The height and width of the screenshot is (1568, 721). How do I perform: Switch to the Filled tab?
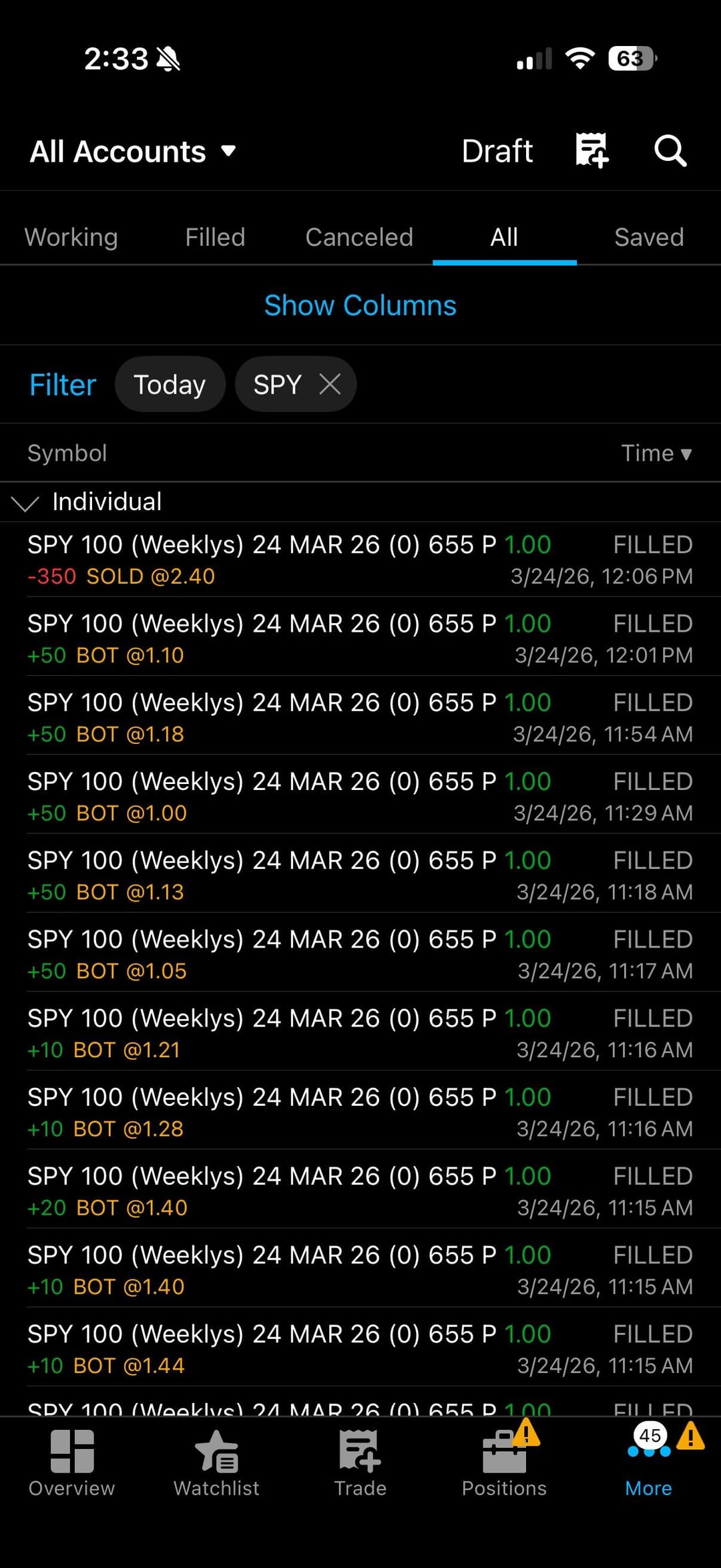(x=215, y=237)
